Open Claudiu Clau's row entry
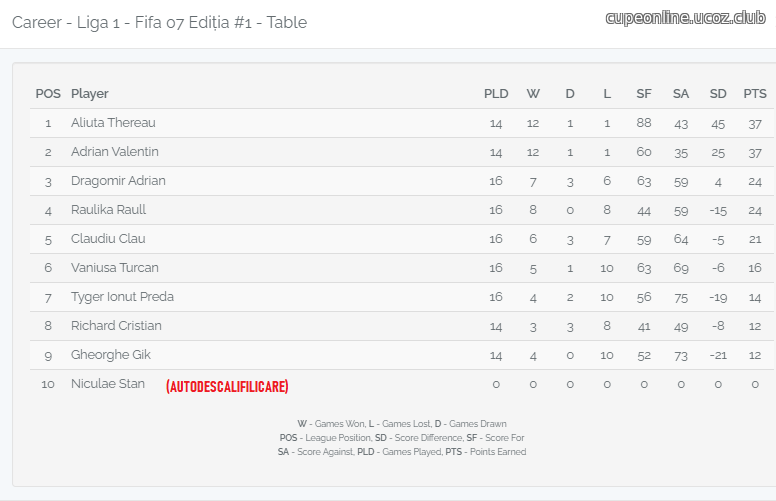The image size is (776, 501). click(x=108, y=239)
